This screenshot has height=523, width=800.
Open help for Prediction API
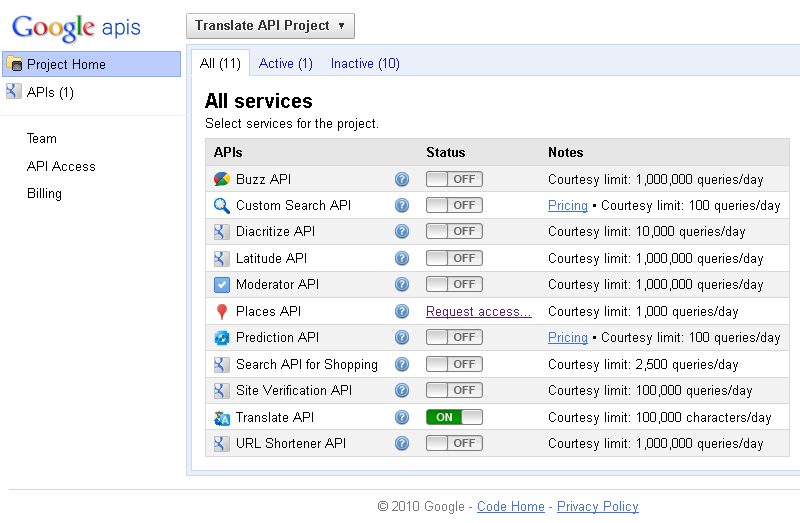402,337
